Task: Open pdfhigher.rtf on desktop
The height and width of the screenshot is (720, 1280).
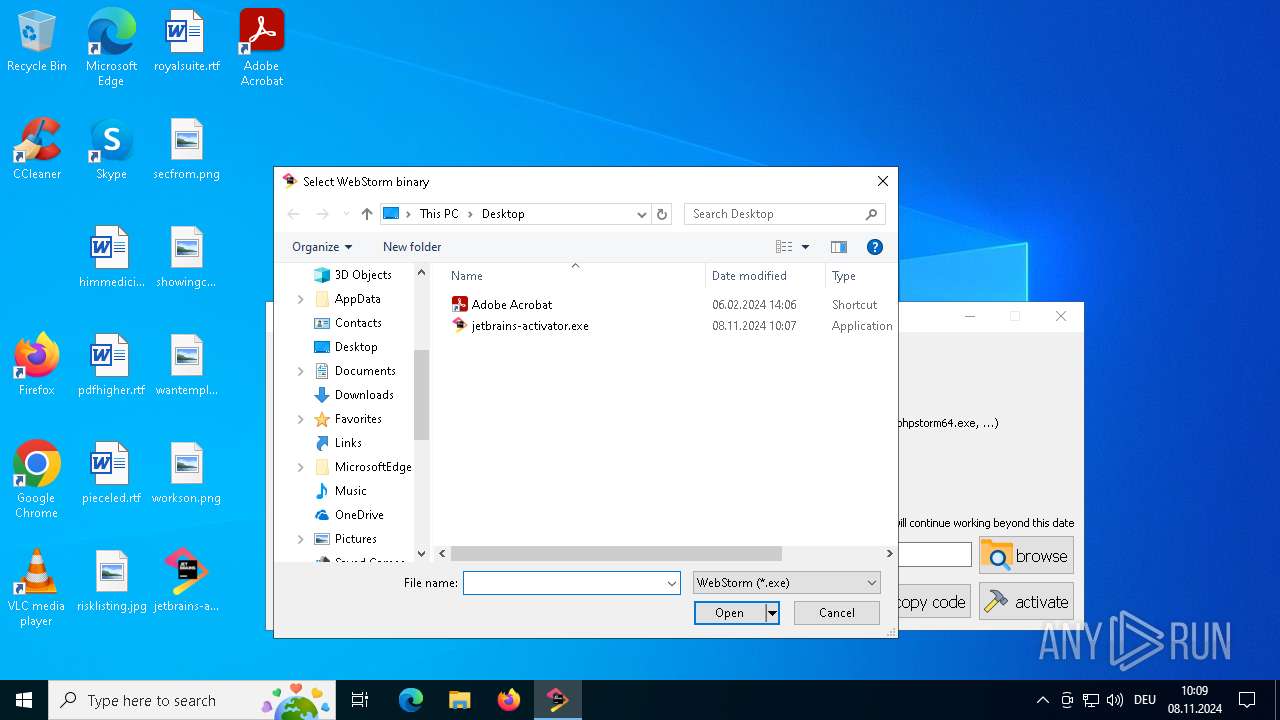Action: (x=111, y=366)
